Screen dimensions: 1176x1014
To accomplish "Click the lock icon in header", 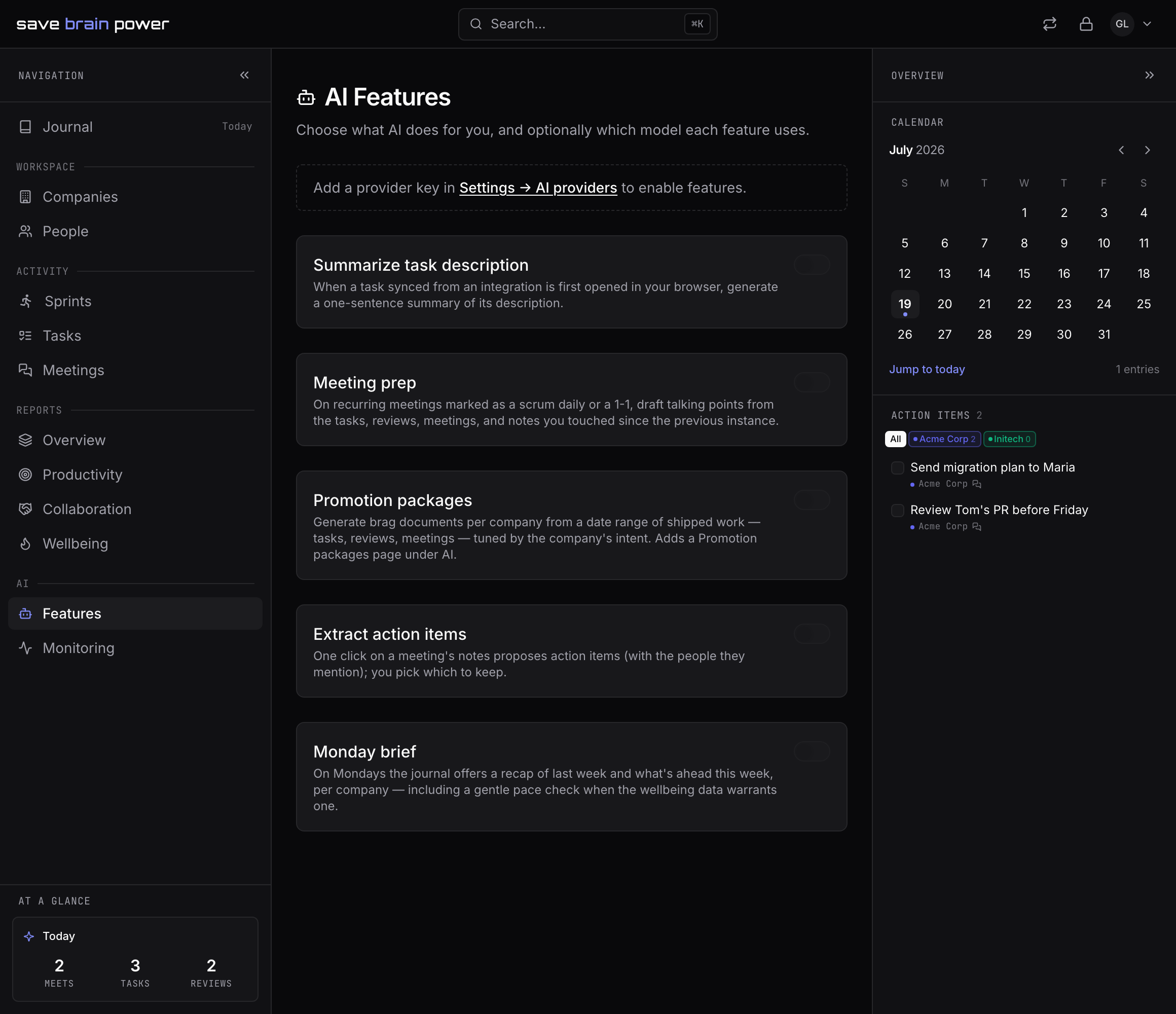I will point(1086,24).
